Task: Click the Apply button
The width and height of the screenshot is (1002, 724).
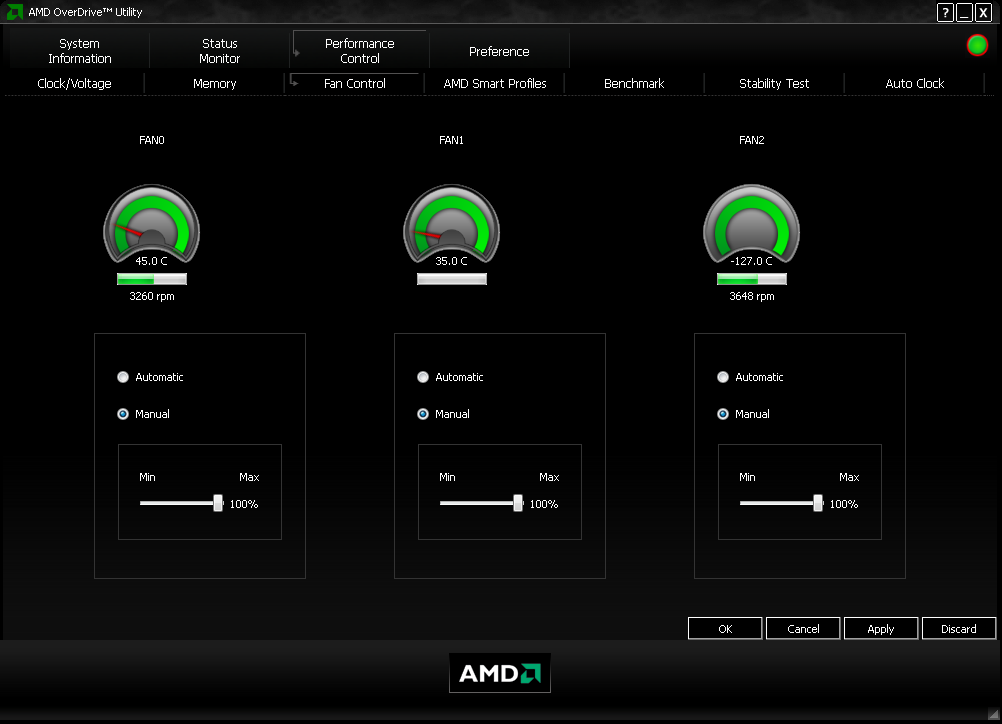Action: tap(881, 629)
